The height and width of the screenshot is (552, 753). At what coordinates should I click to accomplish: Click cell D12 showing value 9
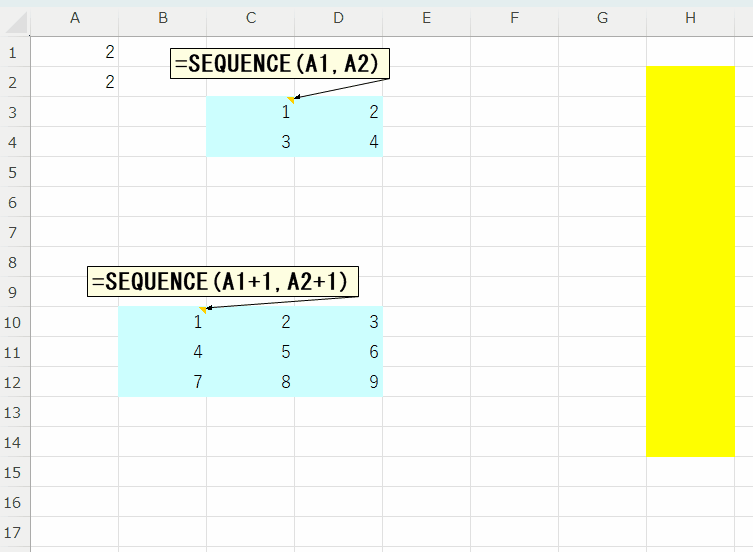(339, 382)
